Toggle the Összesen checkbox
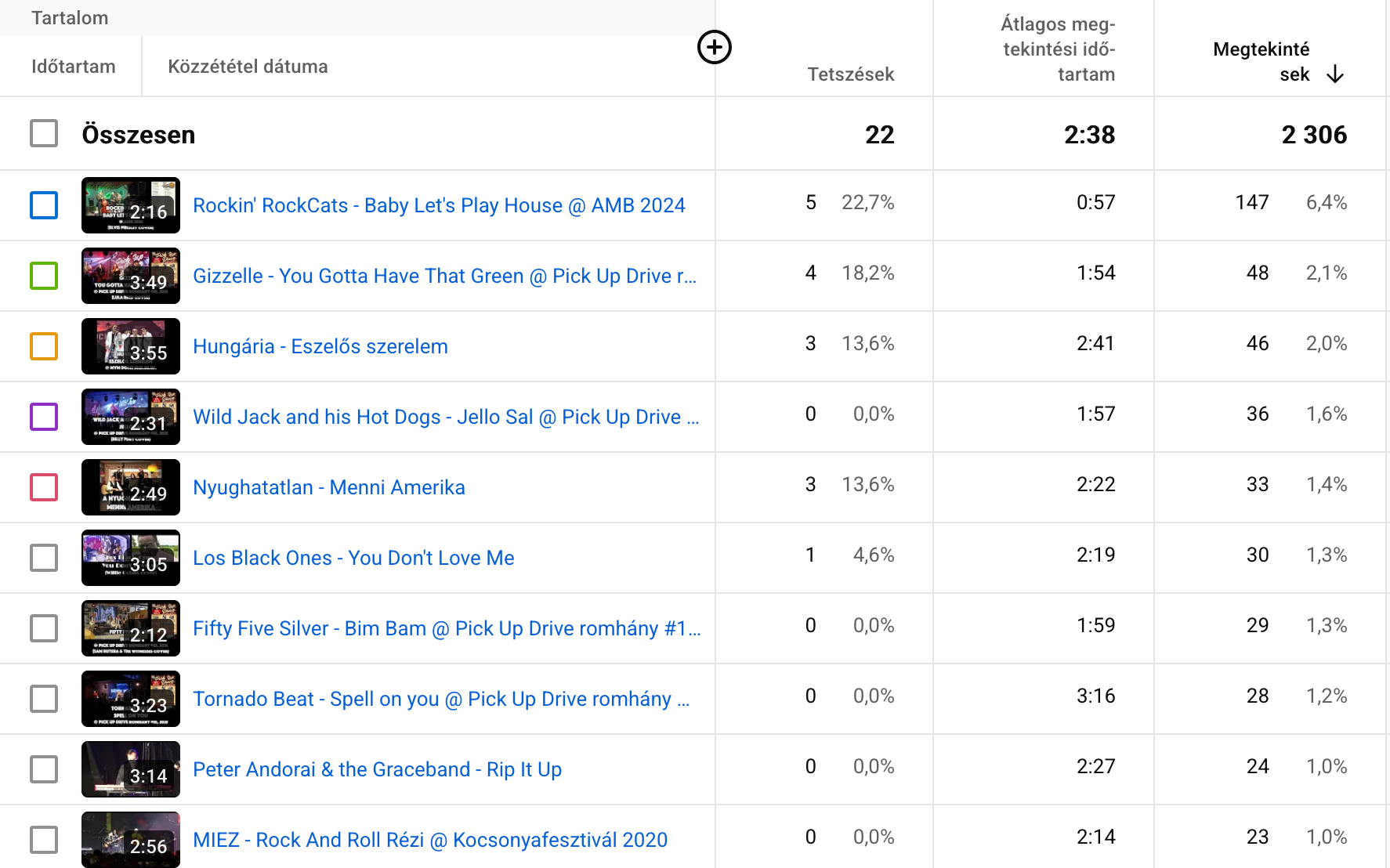Image resolution: width=1390 pixels, height=868 pixels. coord(44,134)
